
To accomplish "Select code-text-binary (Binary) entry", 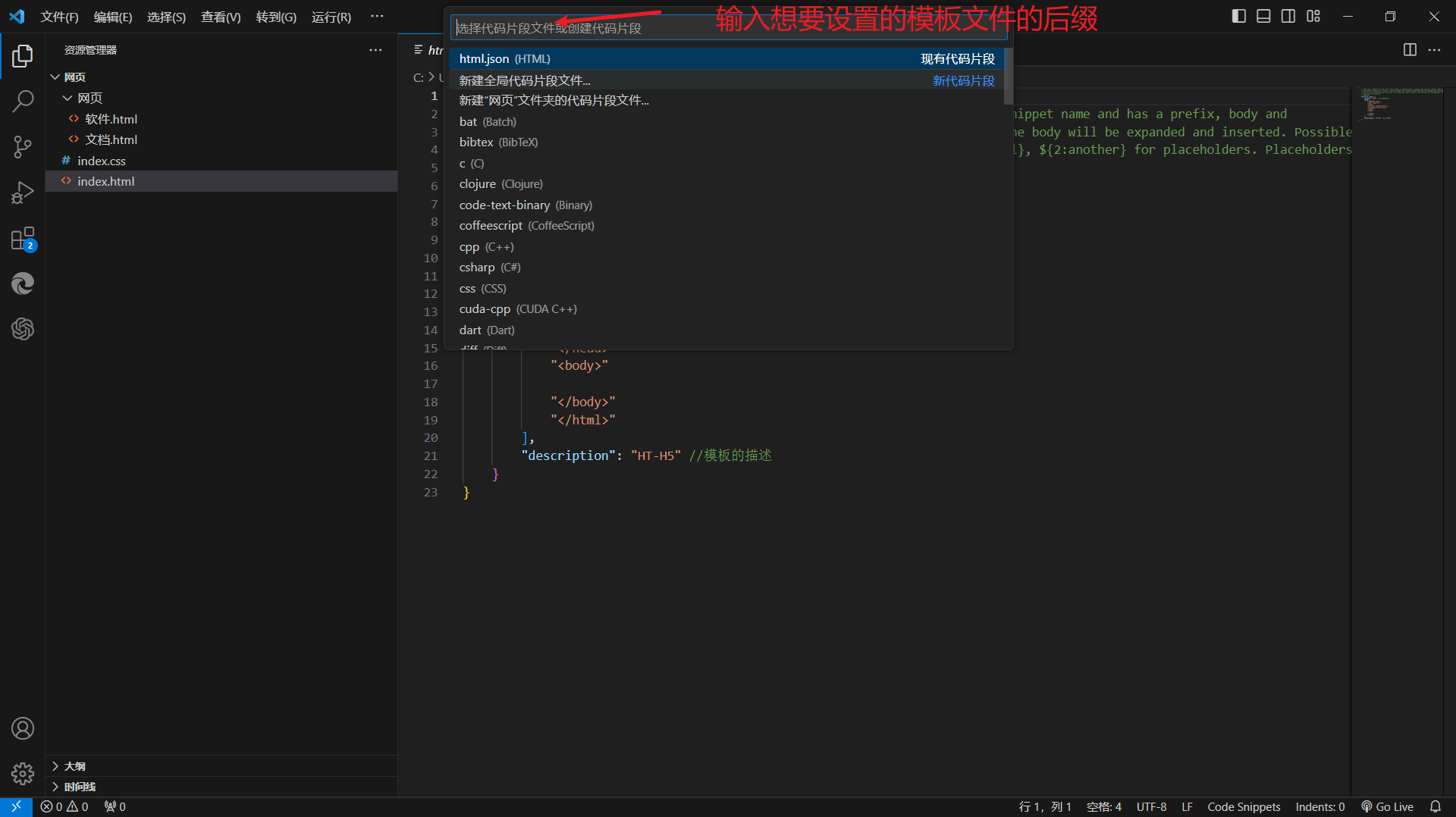I will 727,205.
